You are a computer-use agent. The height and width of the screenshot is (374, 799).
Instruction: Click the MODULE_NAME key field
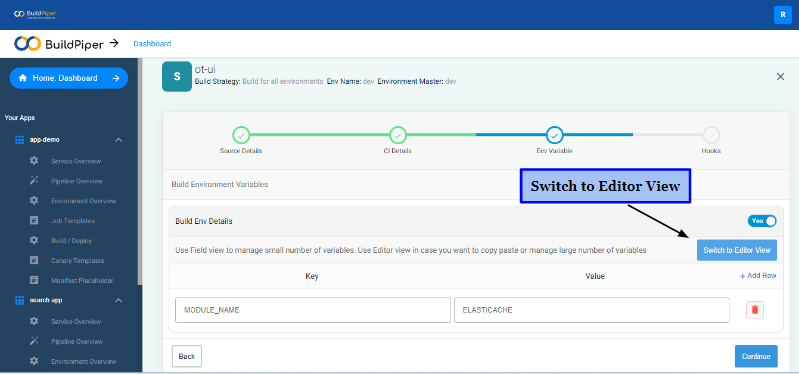point(313,310)
